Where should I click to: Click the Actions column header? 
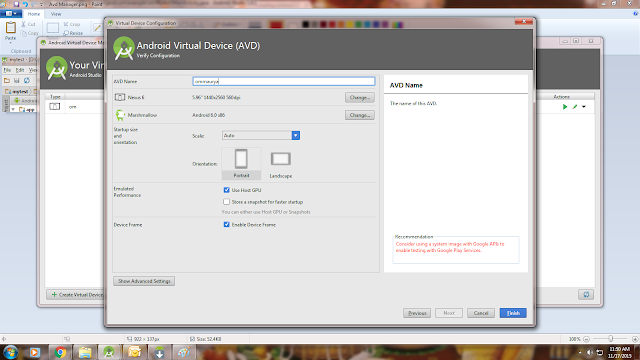562,97
